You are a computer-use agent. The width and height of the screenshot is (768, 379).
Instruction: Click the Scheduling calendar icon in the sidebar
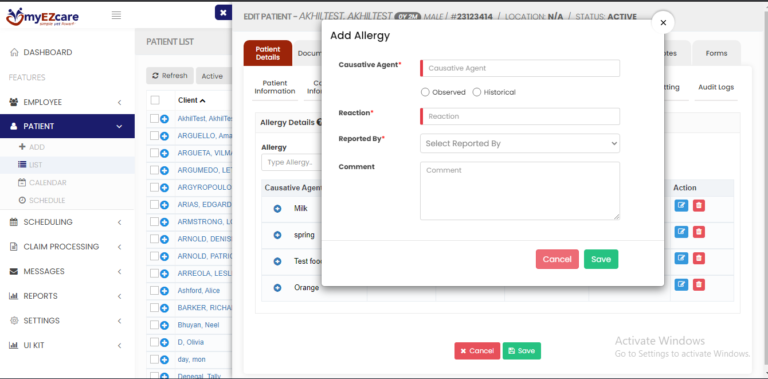click(14, 222)
